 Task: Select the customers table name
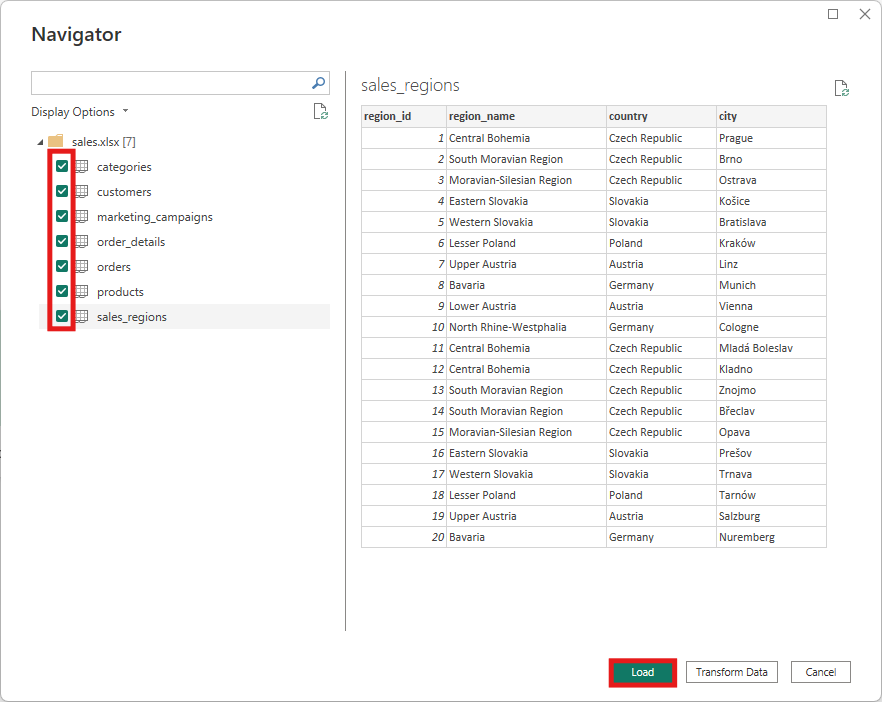coord(124,192)
